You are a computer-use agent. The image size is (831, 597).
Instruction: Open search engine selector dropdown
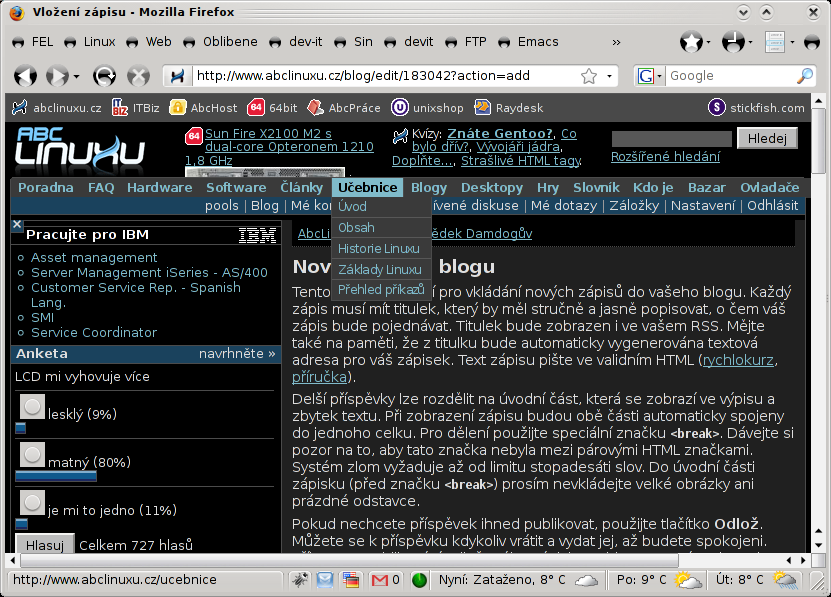pos(659,76)
